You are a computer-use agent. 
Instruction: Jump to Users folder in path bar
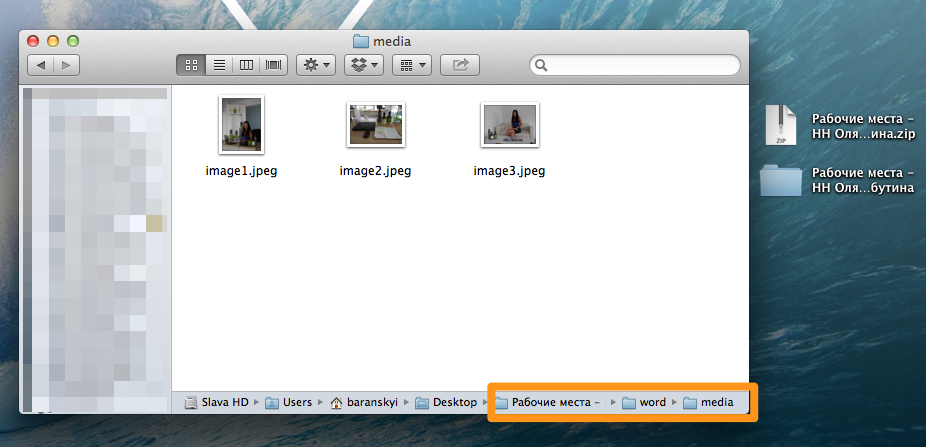click(x=289, y=403)
